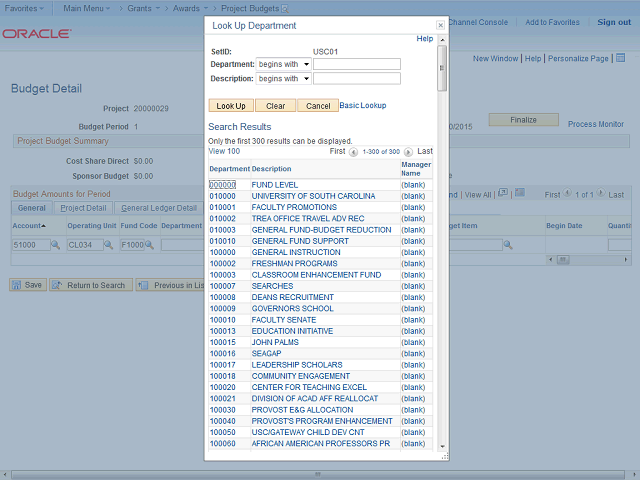Close the Look Up Department dialog
The height and width of the screenshot is (480, 640).
click(440, 25)
